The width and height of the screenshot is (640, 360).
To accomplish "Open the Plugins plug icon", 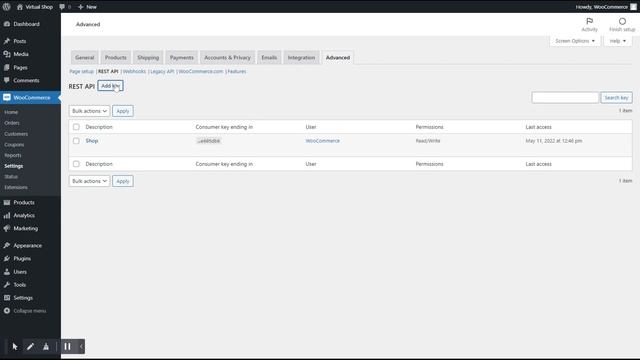I will (7, 259).
